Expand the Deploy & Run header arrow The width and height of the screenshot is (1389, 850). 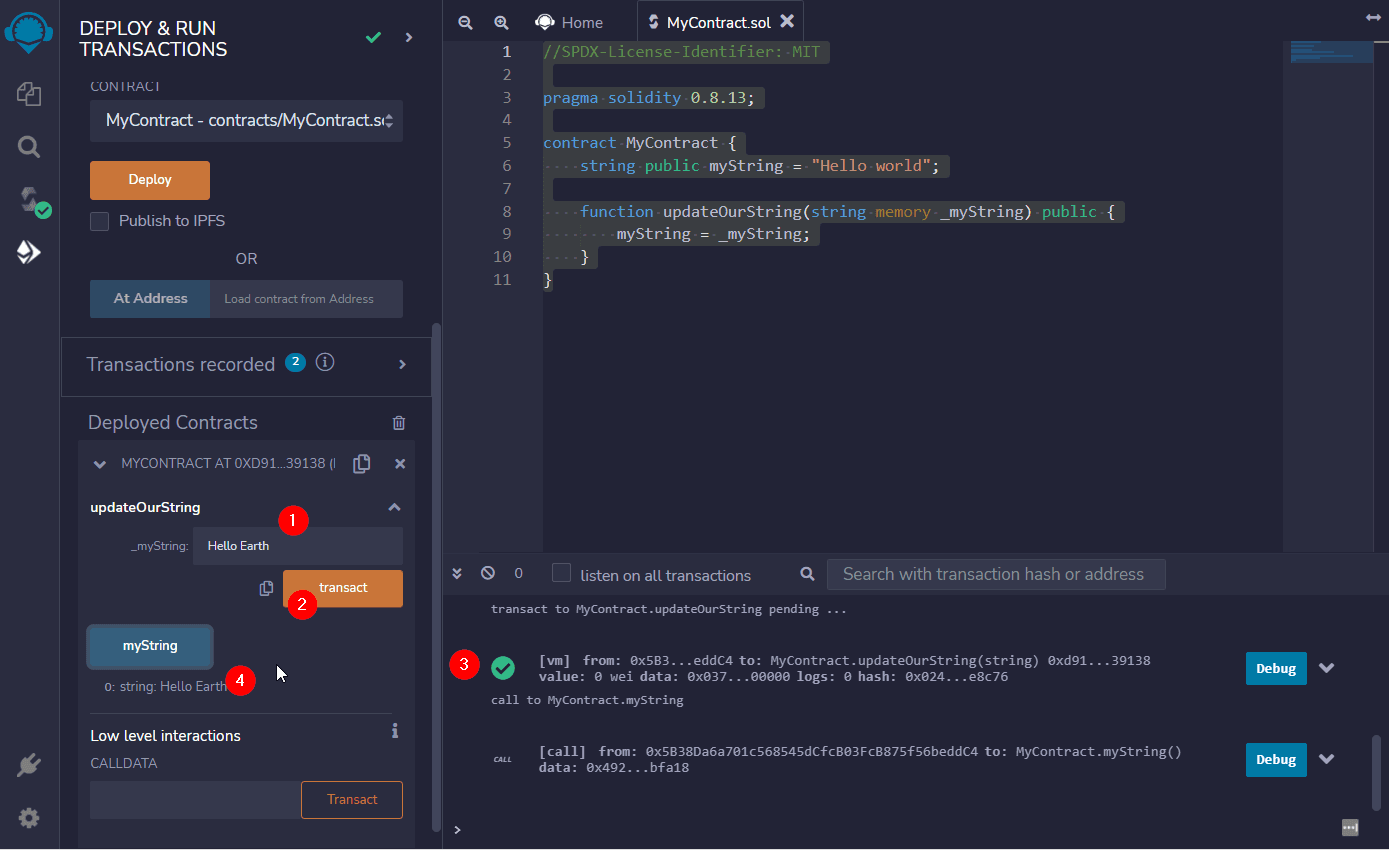[408, 37]
